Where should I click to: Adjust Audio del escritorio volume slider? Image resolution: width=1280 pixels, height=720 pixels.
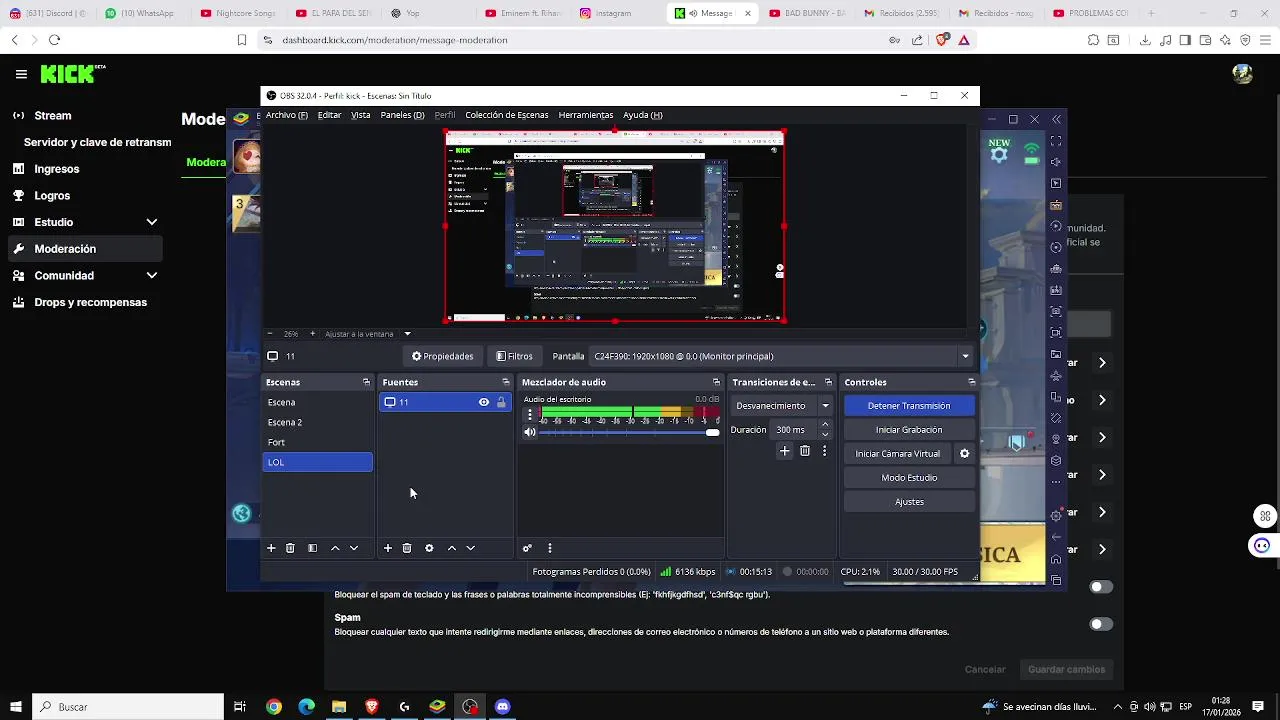click(x=628, y=432)
